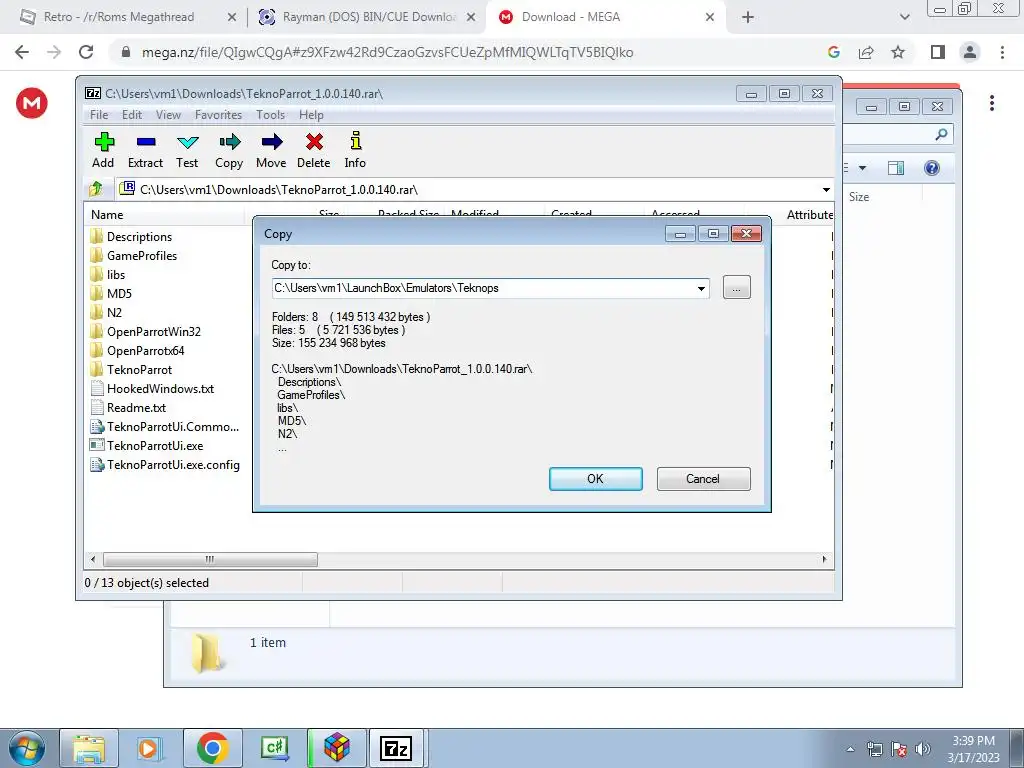Bookmark this page with the star icon
The height and width of the screenshot is (768, 1024).
(x=899, y=52)
